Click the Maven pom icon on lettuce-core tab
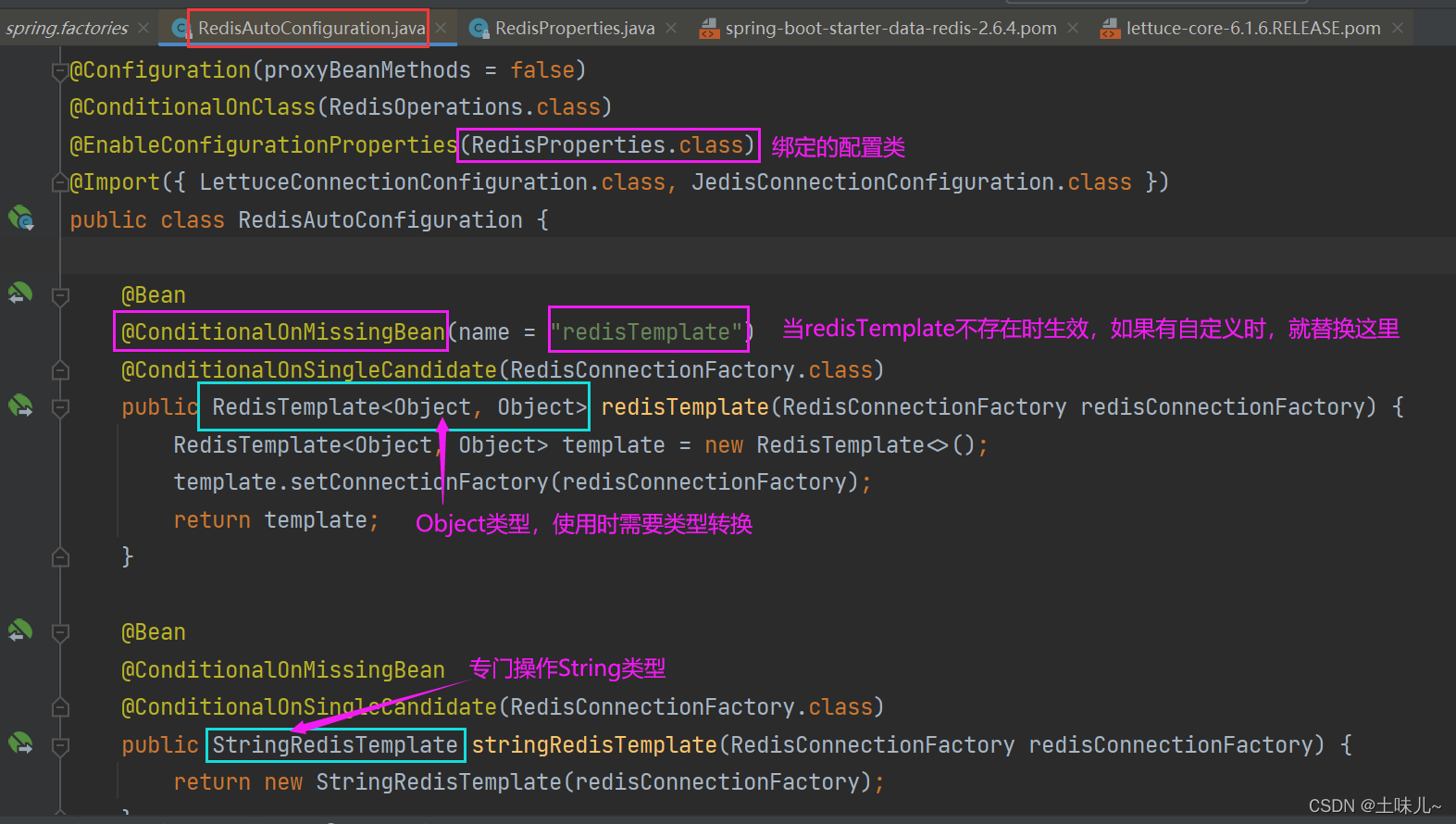The width and height of the screenshot is (1456, 824). pos(1110,29)
